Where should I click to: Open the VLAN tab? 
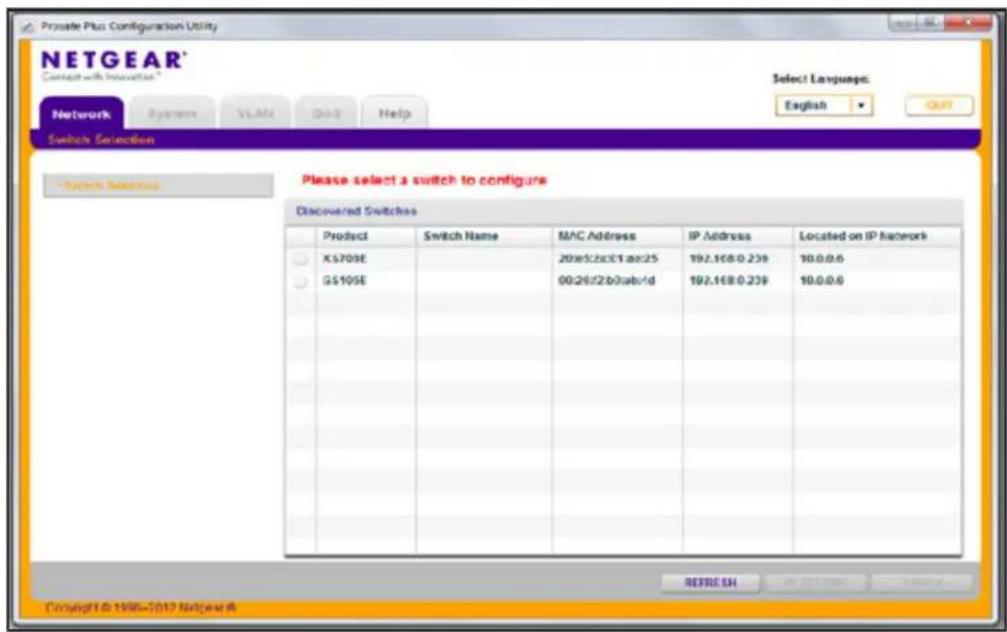pyautogui.click(x=255, y=114)
